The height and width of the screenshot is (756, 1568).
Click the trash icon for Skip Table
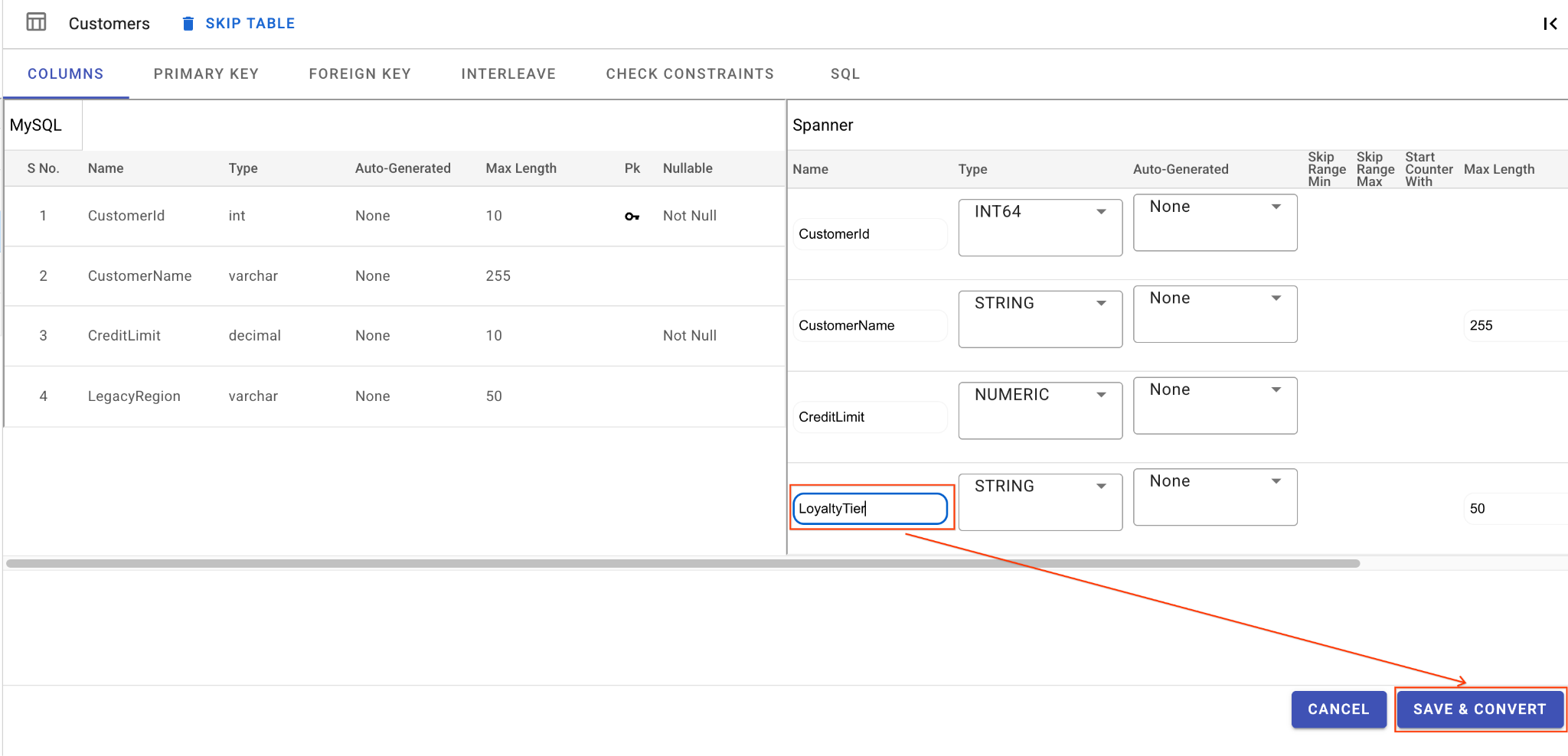(x=188, y=24)
